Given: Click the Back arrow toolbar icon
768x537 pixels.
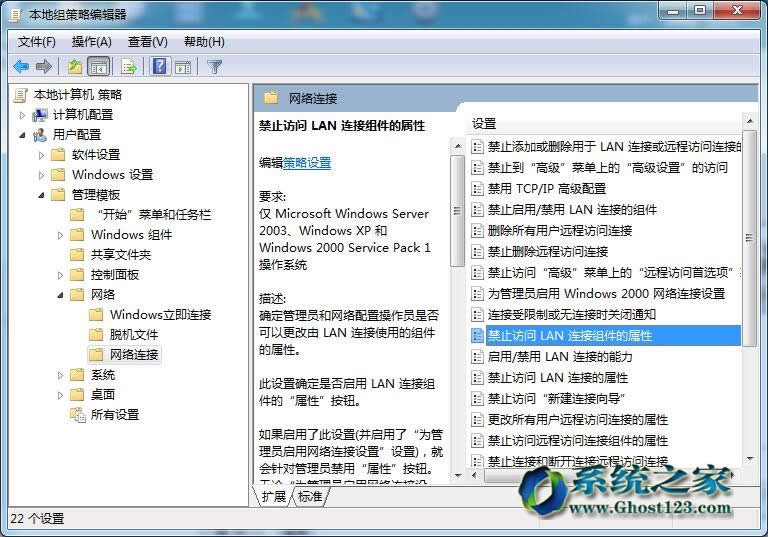Looking at the screenshot, I should pos(21,66).
